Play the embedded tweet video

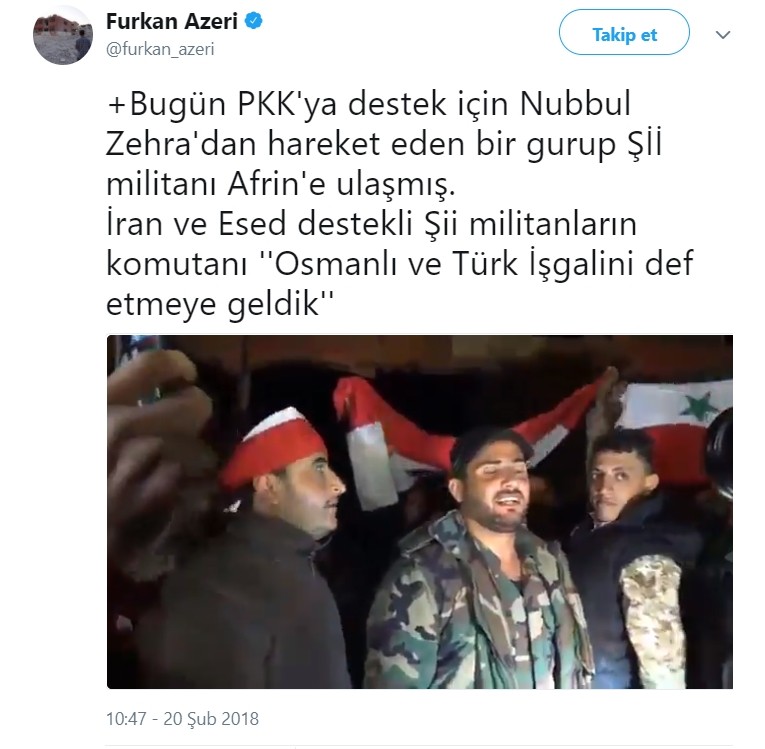click(420, 511)
